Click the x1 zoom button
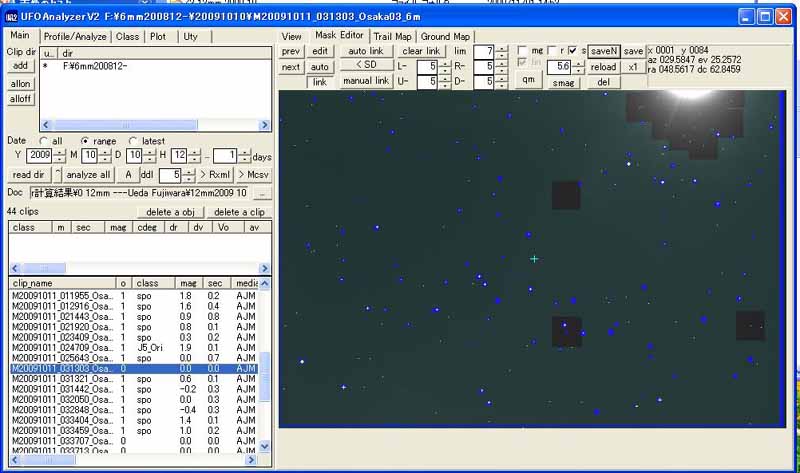Screen dimensions: 800x473 (633, 67)
